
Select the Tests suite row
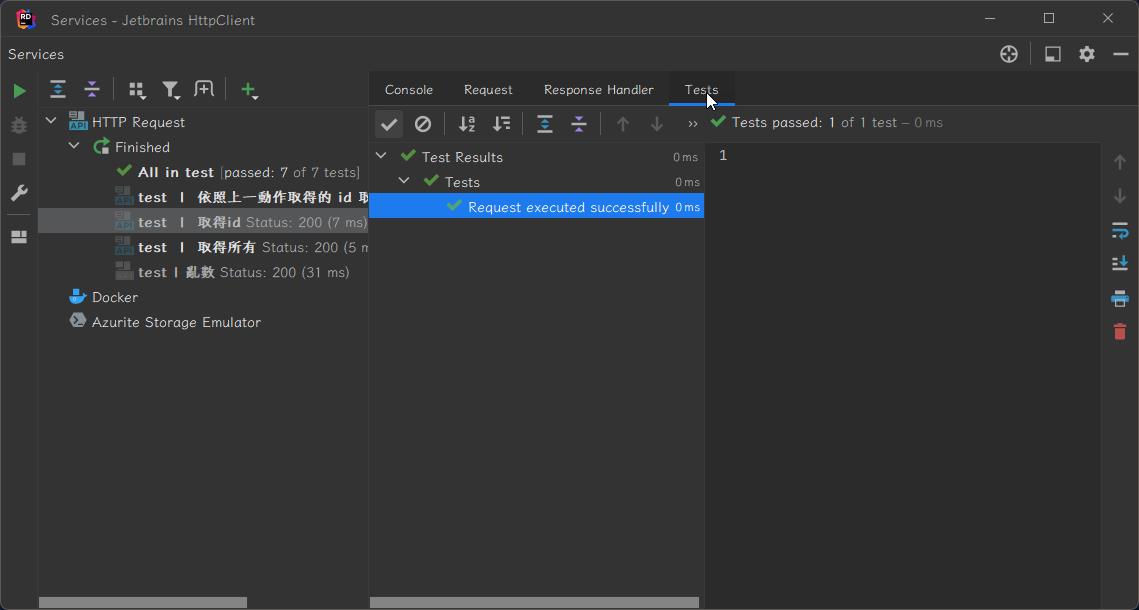536,182
